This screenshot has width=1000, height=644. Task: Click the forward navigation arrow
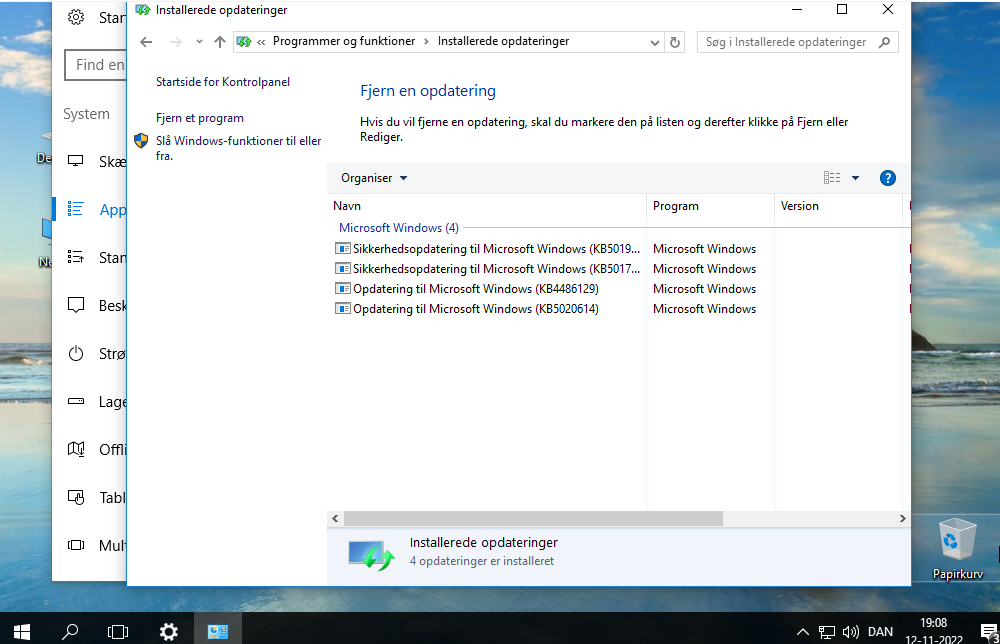tap(175, 42)
